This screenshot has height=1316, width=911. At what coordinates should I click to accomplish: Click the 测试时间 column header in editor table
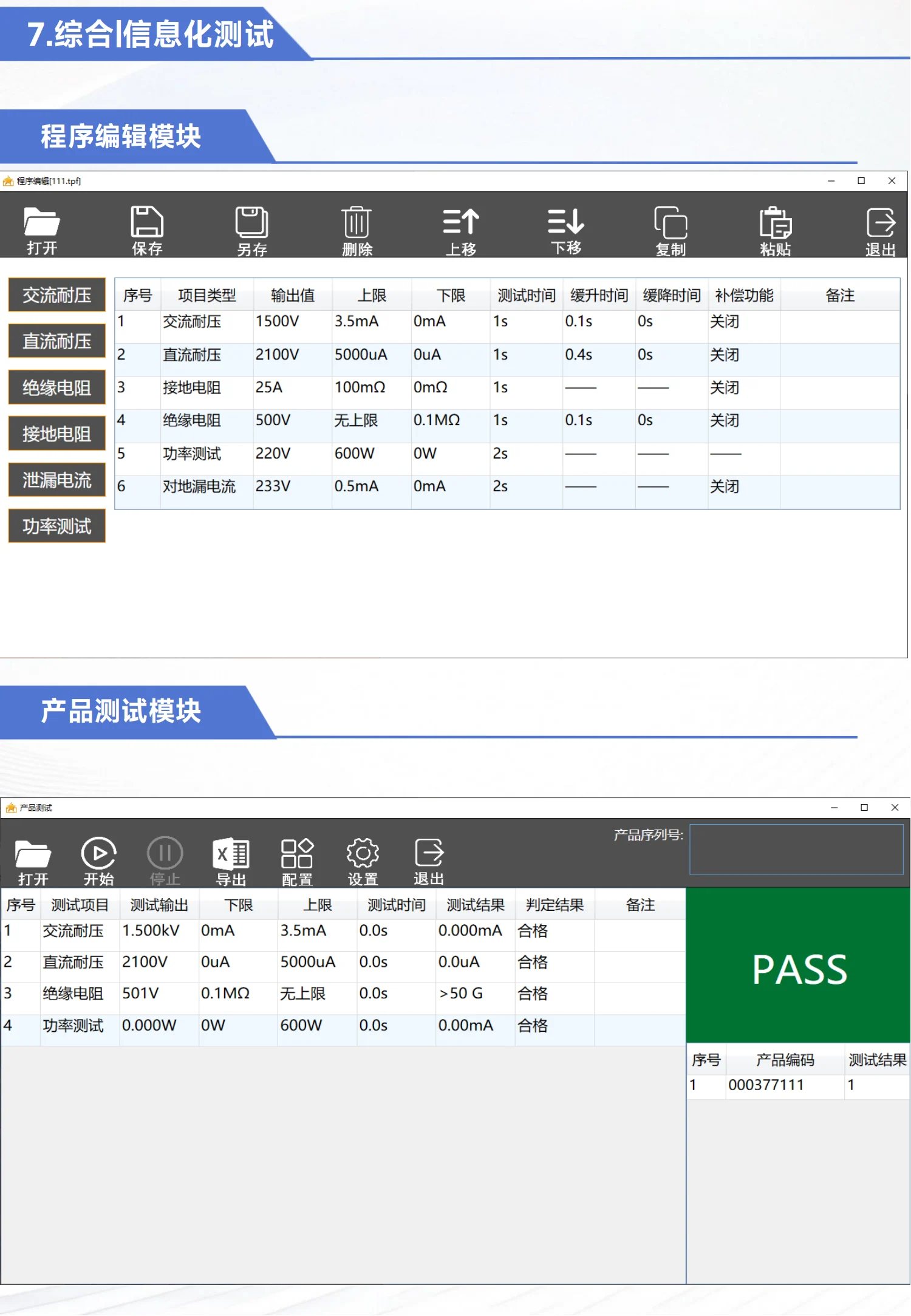526,295
